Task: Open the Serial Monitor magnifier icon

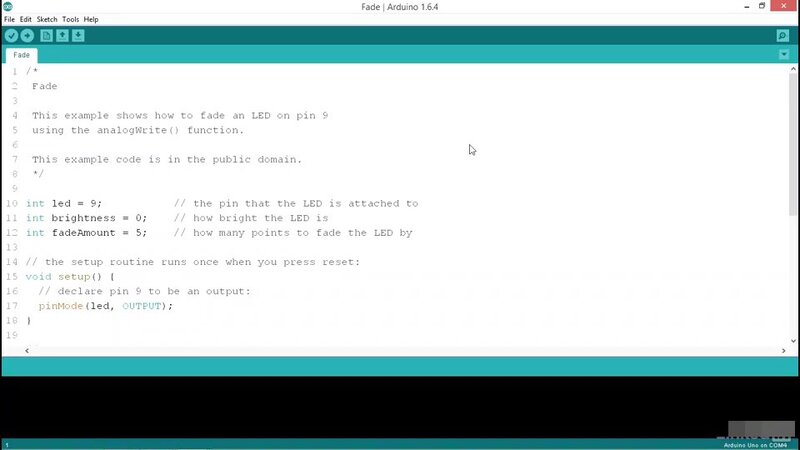Action: pos(783,36)
